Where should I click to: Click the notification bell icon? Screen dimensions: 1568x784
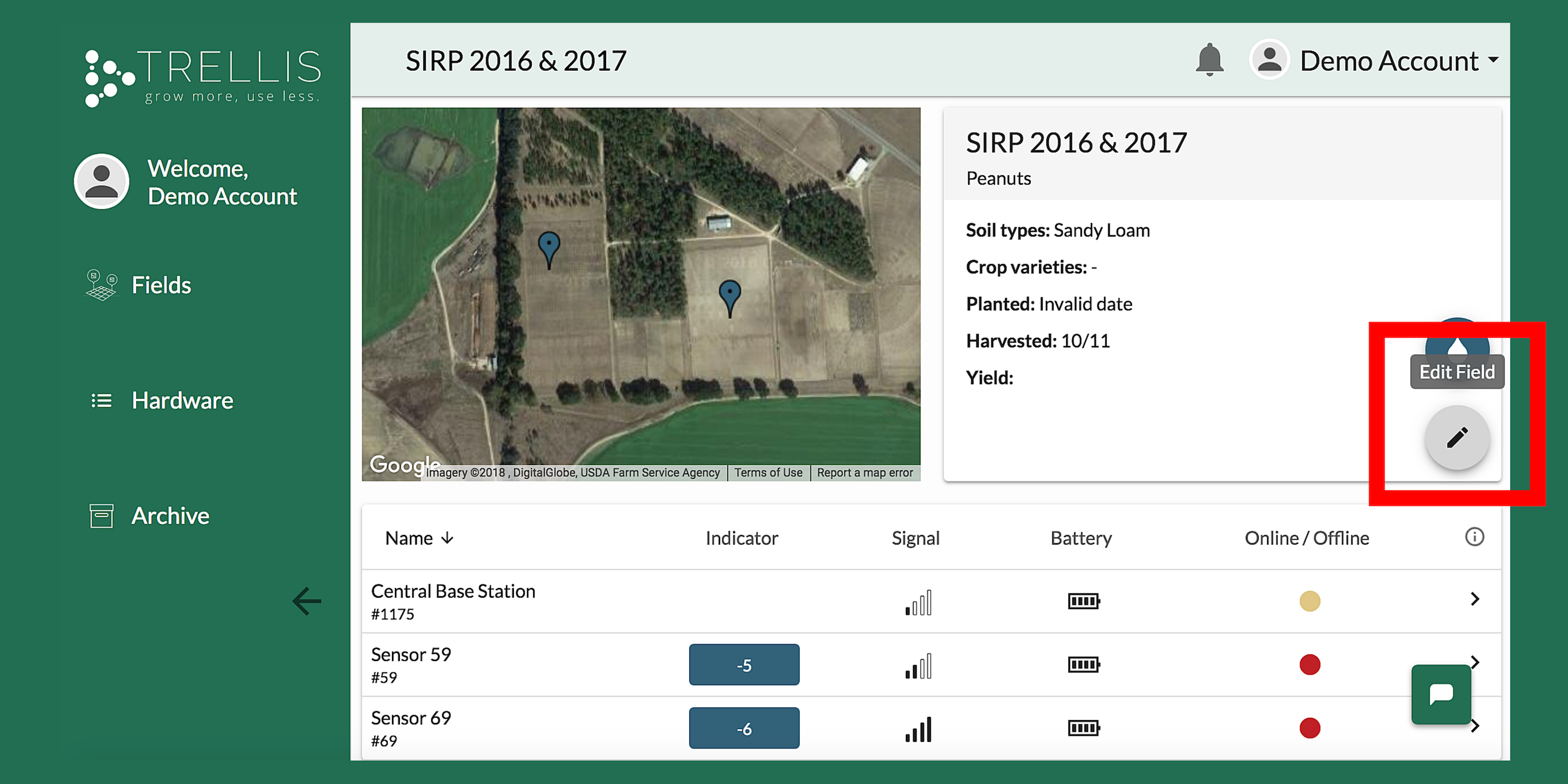click(1209, 60)
